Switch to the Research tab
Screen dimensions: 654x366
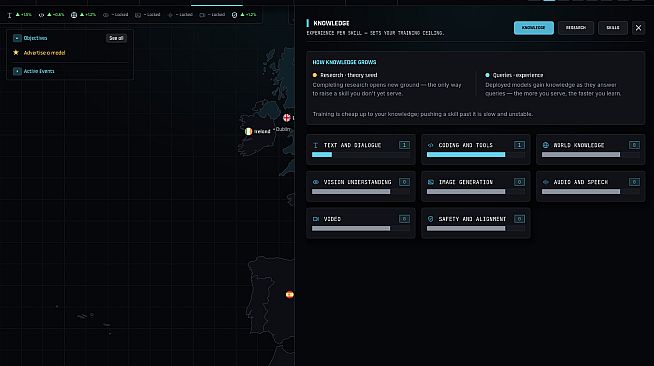[576, 28]
